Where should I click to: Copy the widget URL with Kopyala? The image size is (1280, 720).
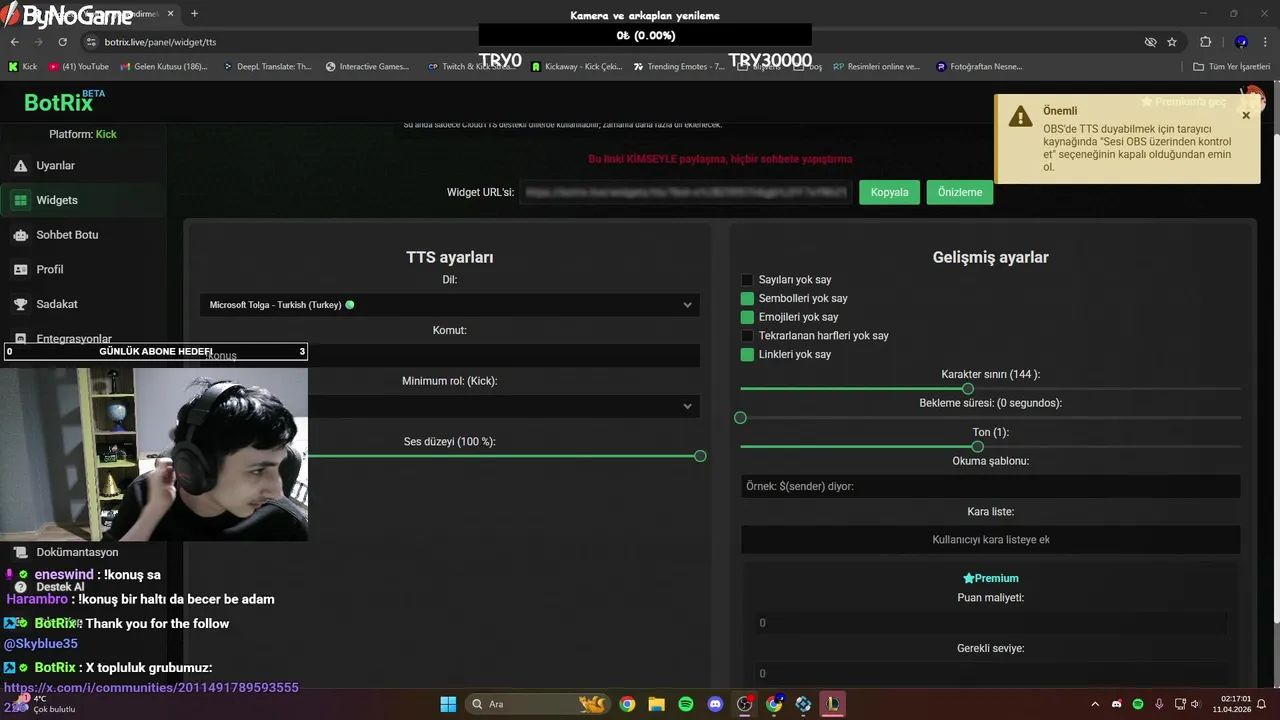coord(889,192)
